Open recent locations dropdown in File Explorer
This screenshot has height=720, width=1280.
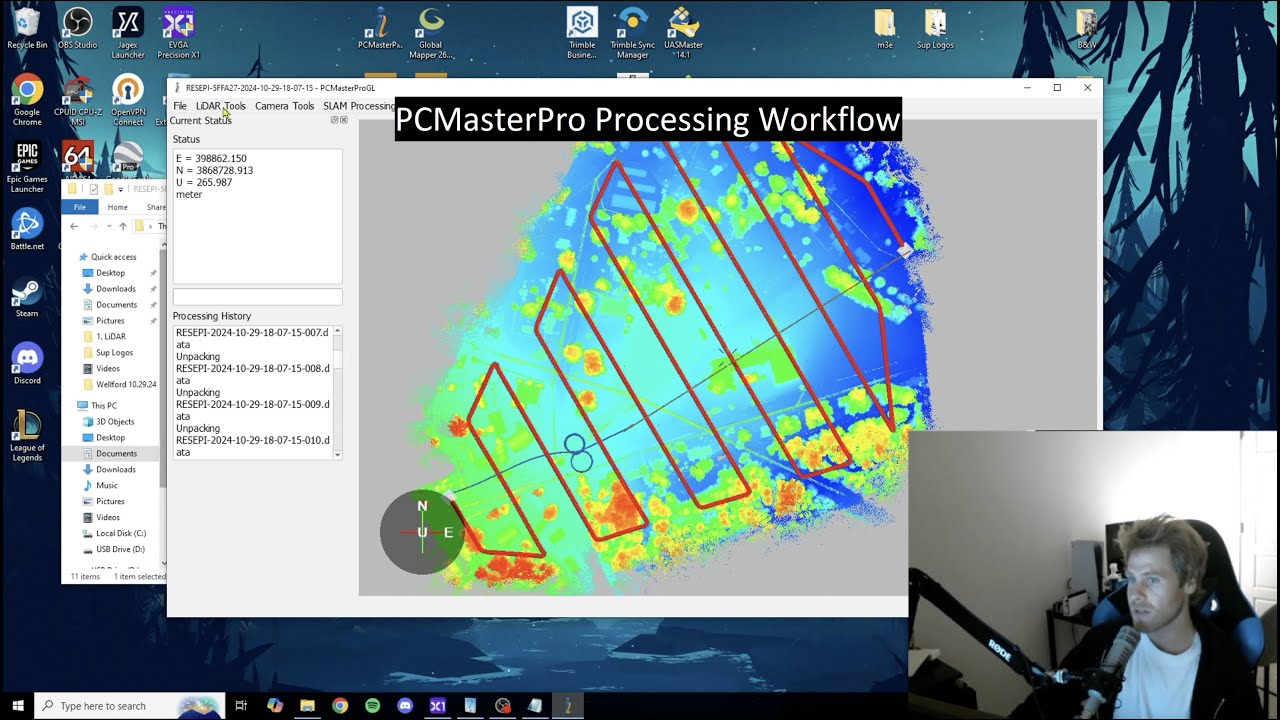[108, 226]
